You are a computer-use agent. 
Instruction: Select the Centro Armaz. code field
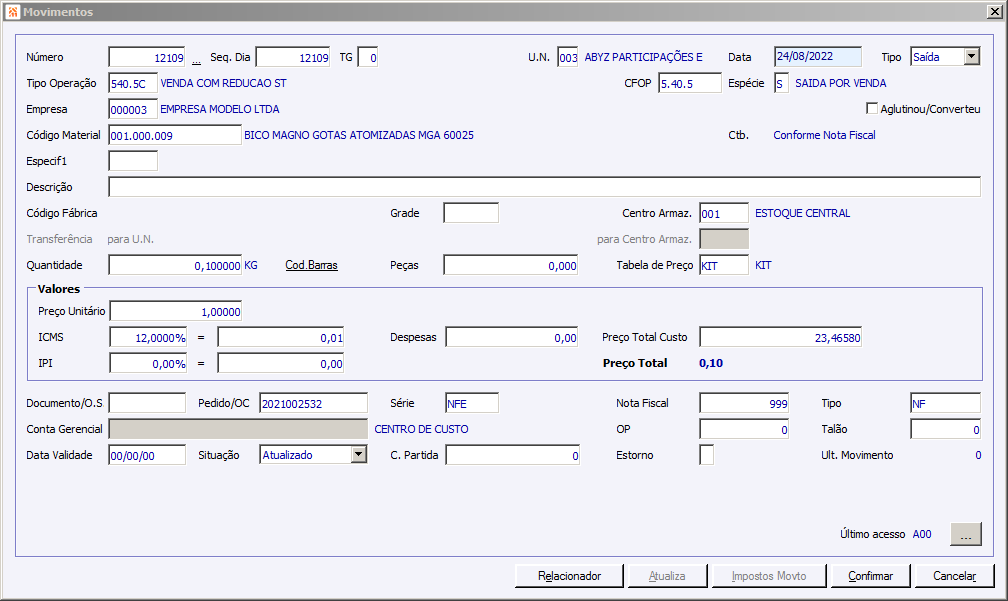pos(724,213)
